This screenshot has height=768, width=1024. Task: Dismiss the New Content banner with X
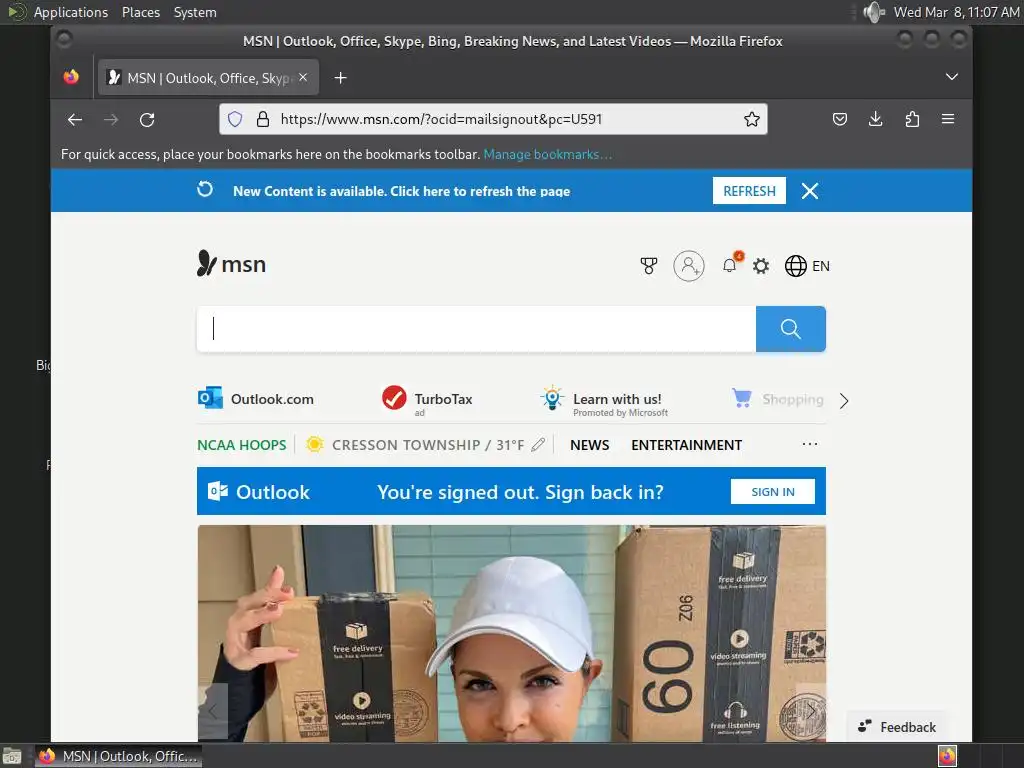point(810,191)
